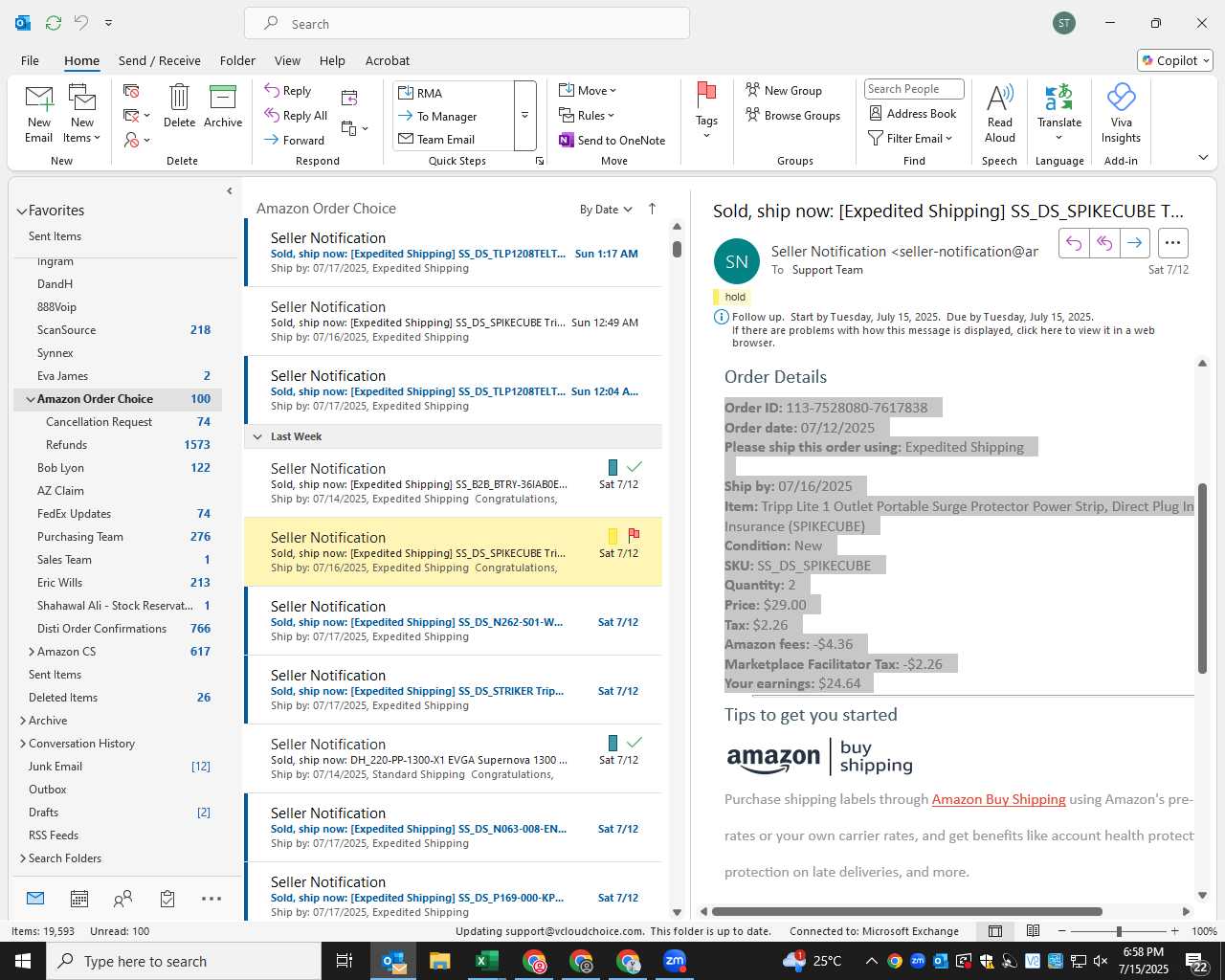Click the Undo icon in the title bar
This screenshot has width=1225, height=980.
click(x=81, y=22)
